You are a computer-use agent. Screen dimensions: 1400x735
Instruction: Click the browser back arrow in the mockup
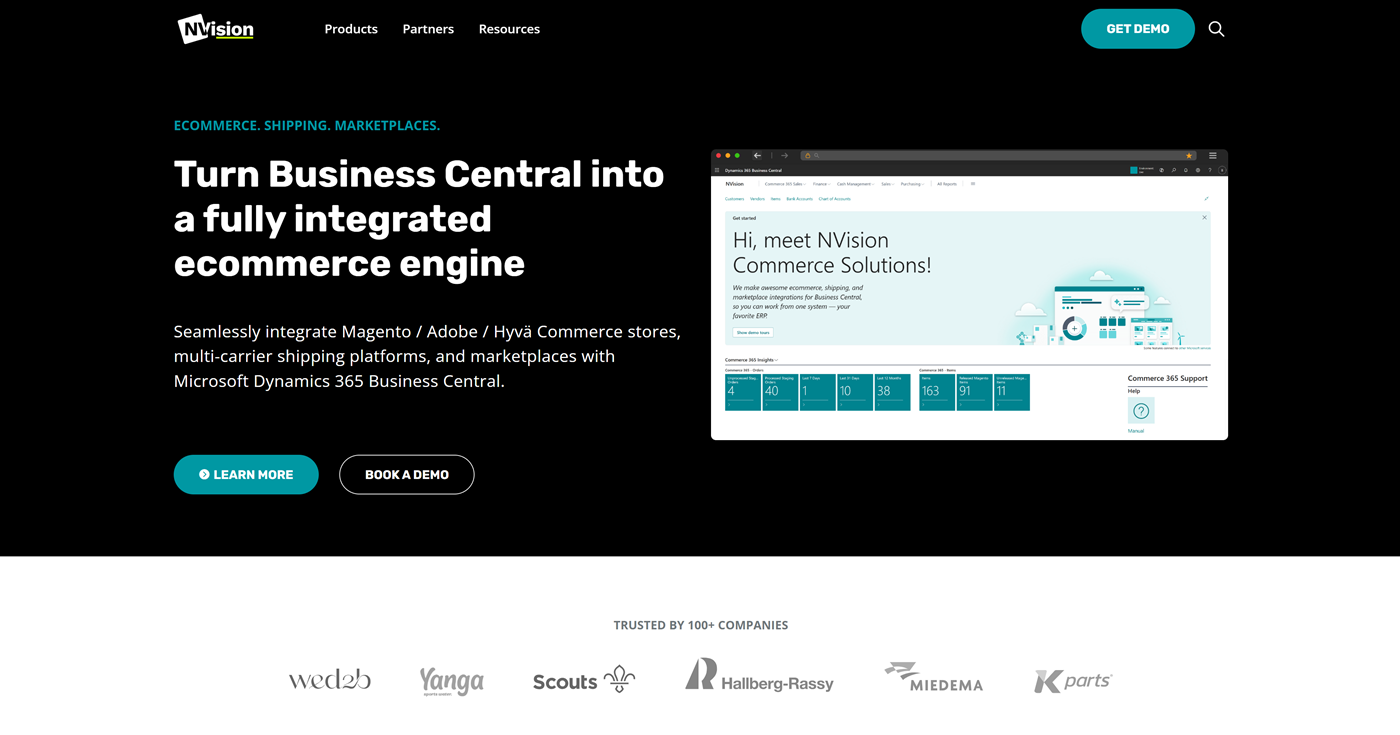(x=756, y=155)
